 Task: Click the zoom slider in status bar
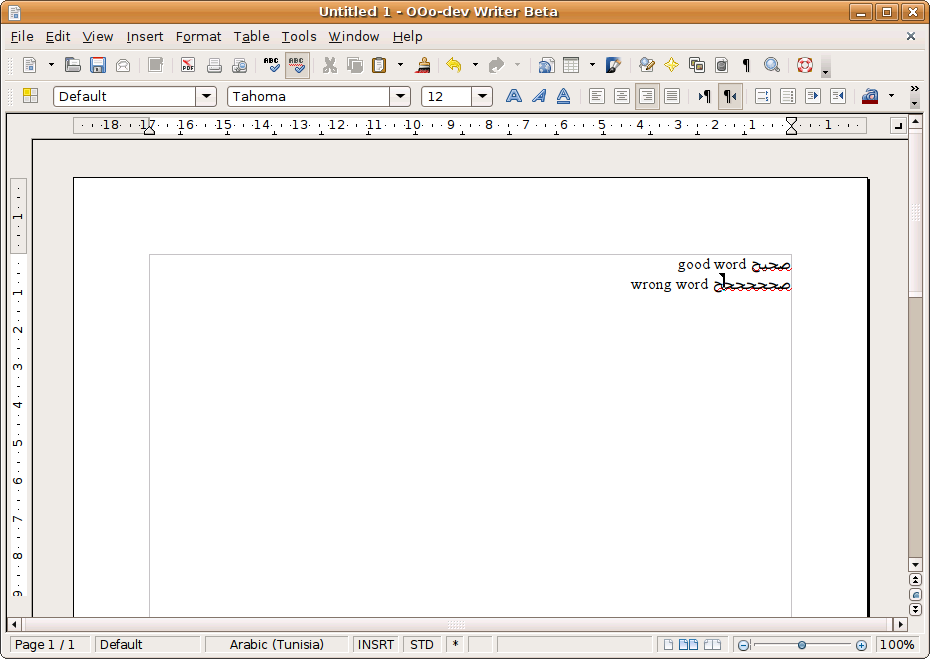(x=802, y=645)
